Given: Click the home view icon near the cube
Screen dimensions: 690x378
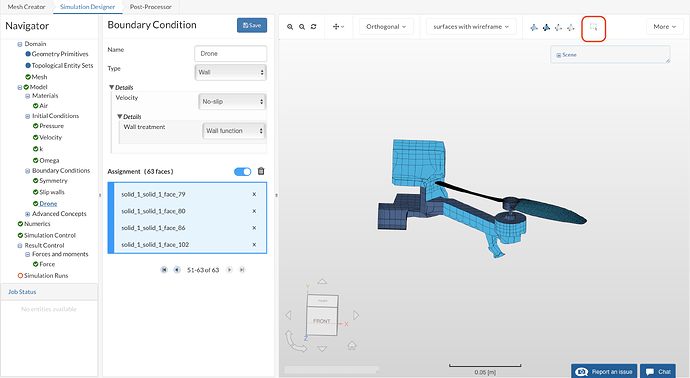Looking at the screenshot, I should (x=352, y=345).
